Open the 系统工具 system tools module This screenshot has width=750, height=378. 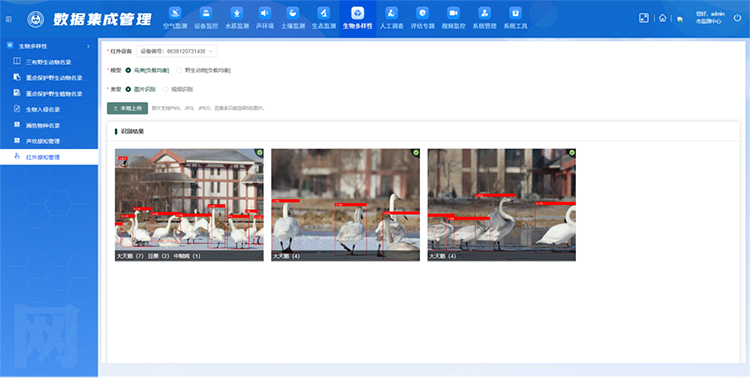(x=515, y=19)
